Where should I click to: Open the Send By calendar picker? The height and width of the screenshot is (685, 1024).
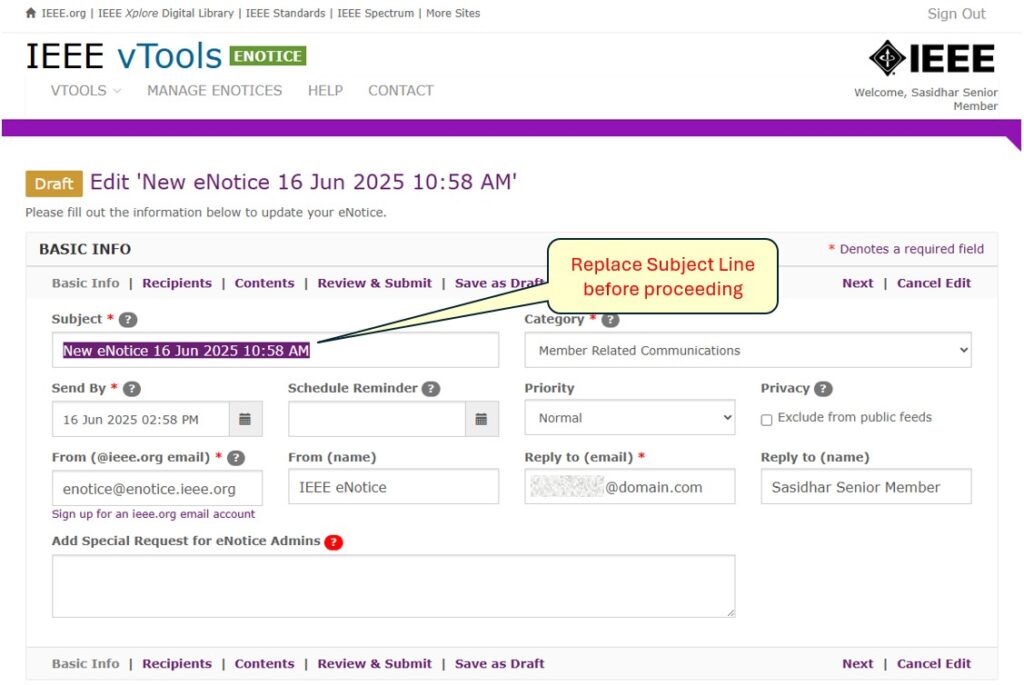tap(246, 419)
